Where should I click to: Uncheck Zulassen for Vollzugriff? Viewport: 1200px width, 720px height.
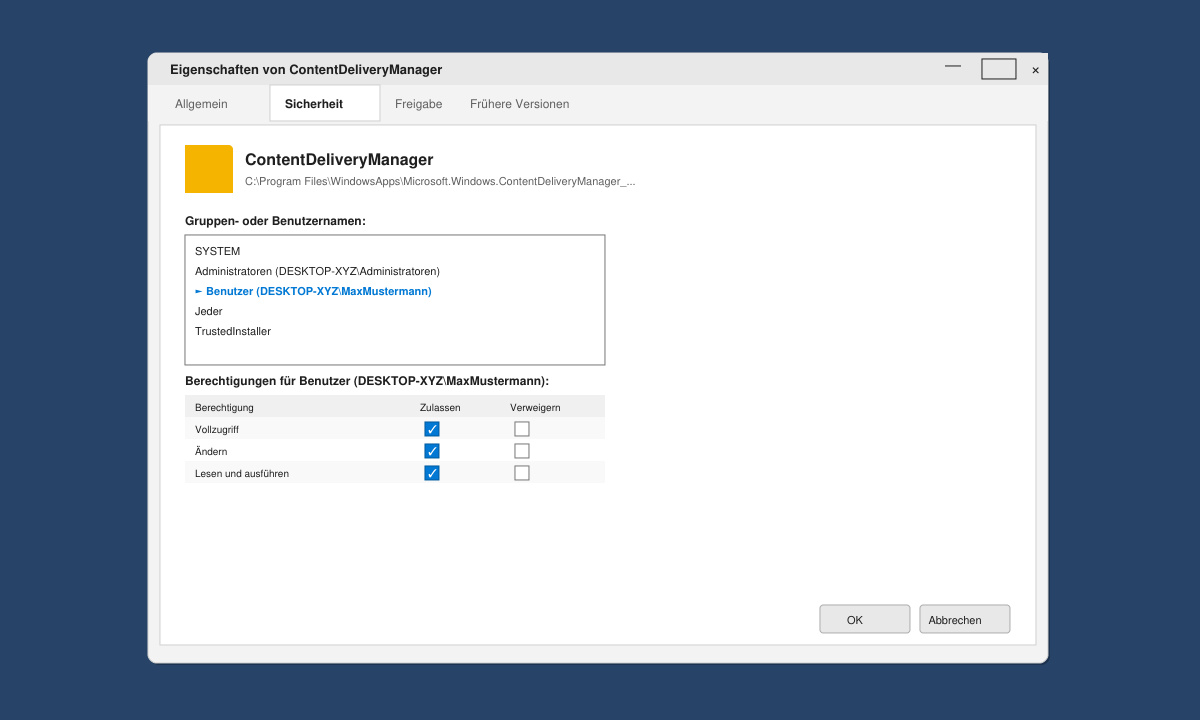[x=432, y=429]
